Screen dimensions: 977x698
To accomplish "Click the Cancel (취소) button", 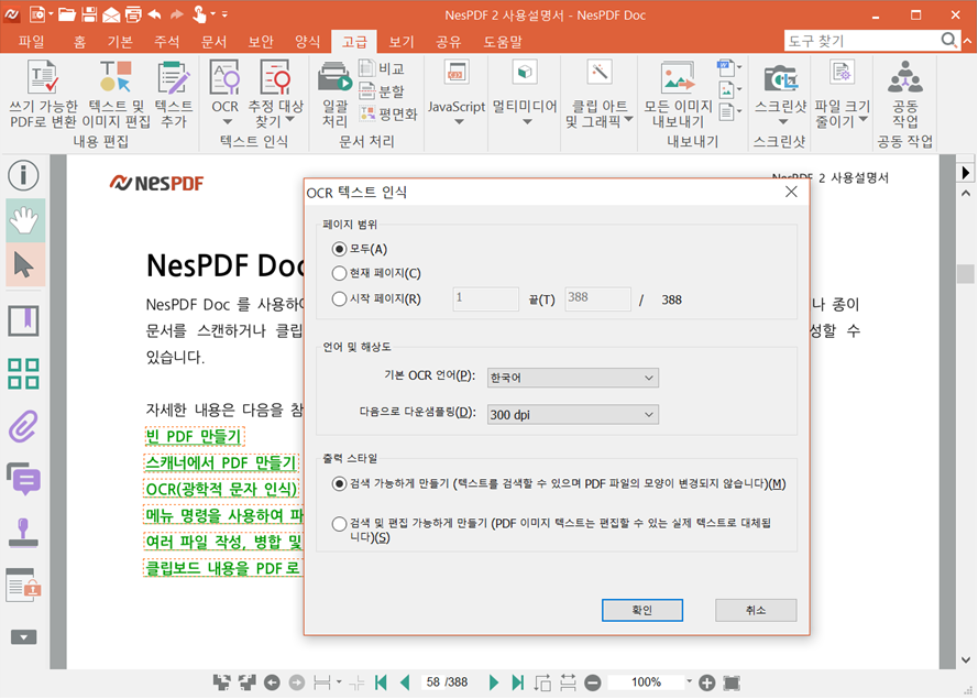I will tap(756, 610).
